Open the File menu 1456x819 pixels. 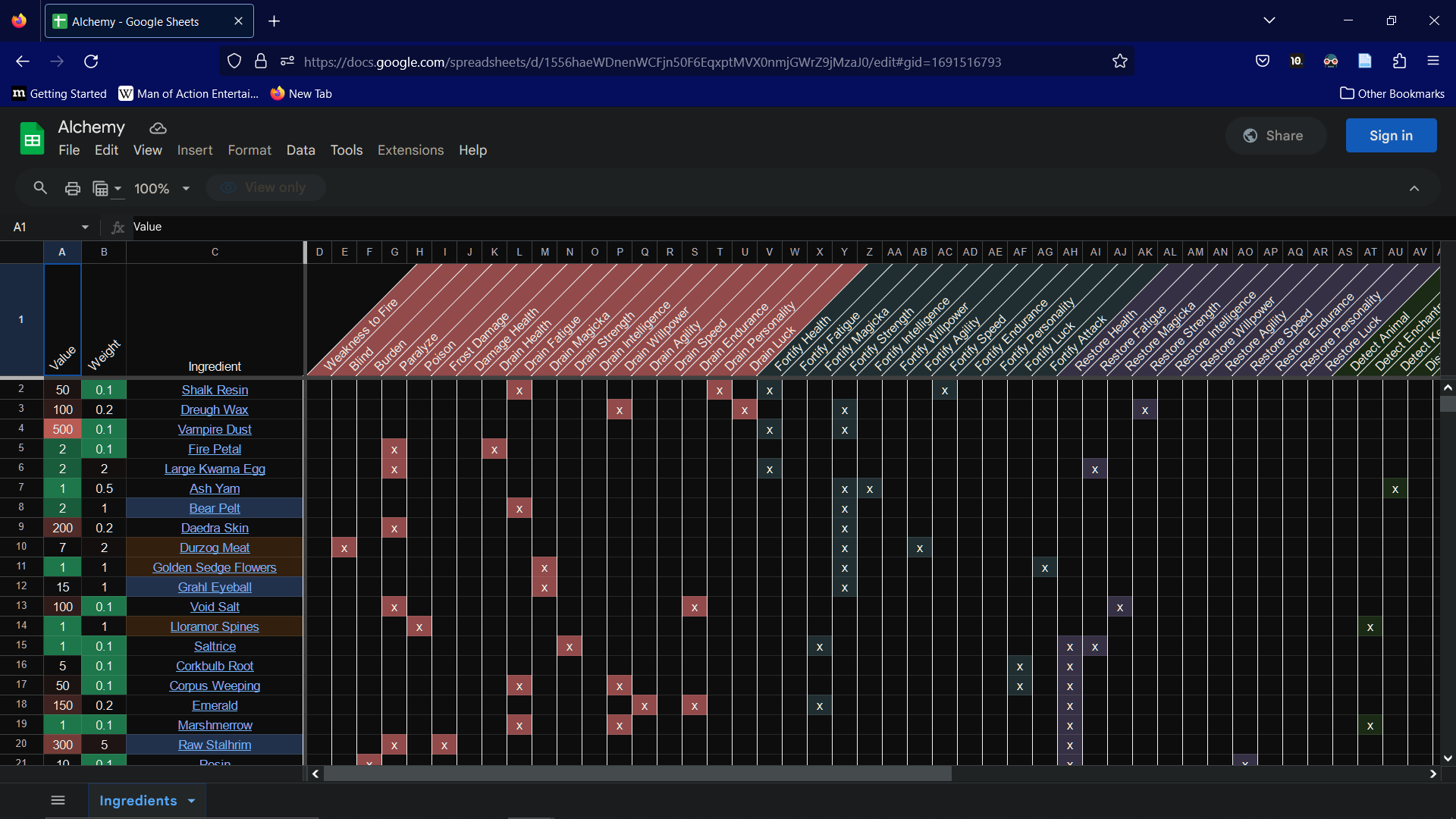click(69, 150)
